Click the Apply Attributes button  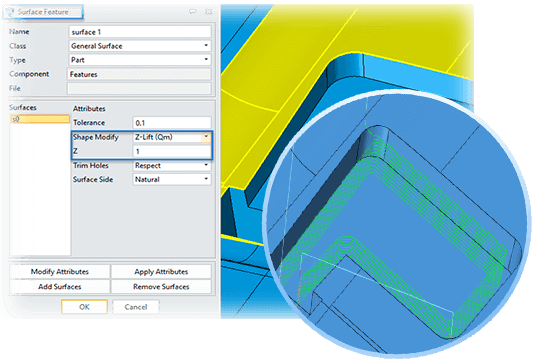pos(161,272)
